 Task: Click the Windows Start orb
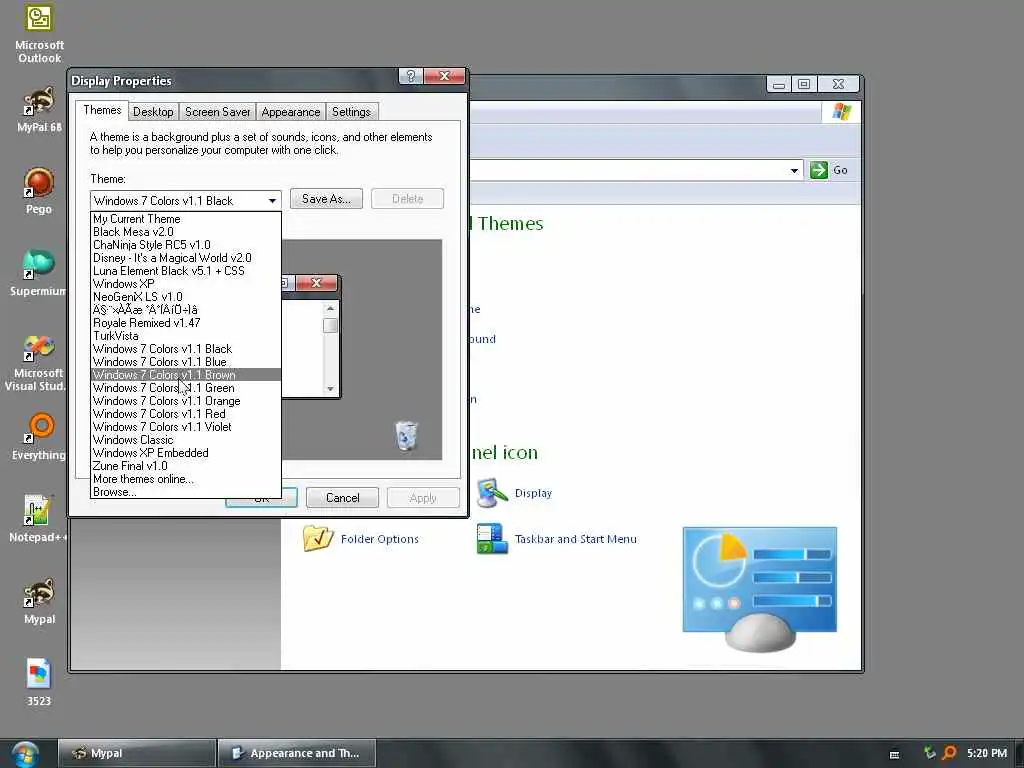25,754
